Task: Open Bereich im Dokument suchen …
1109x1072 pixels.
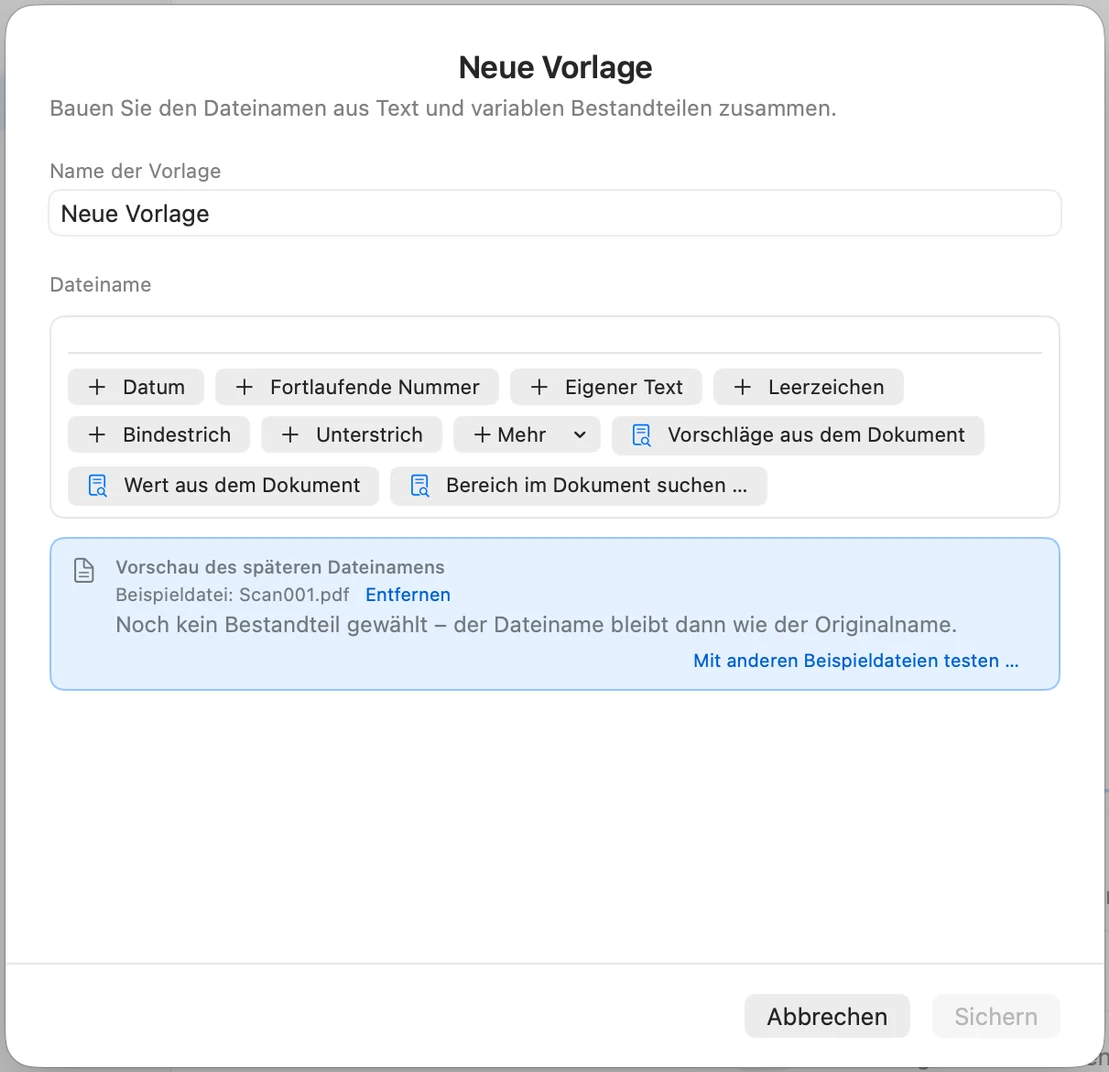Action: click(579, 485)
